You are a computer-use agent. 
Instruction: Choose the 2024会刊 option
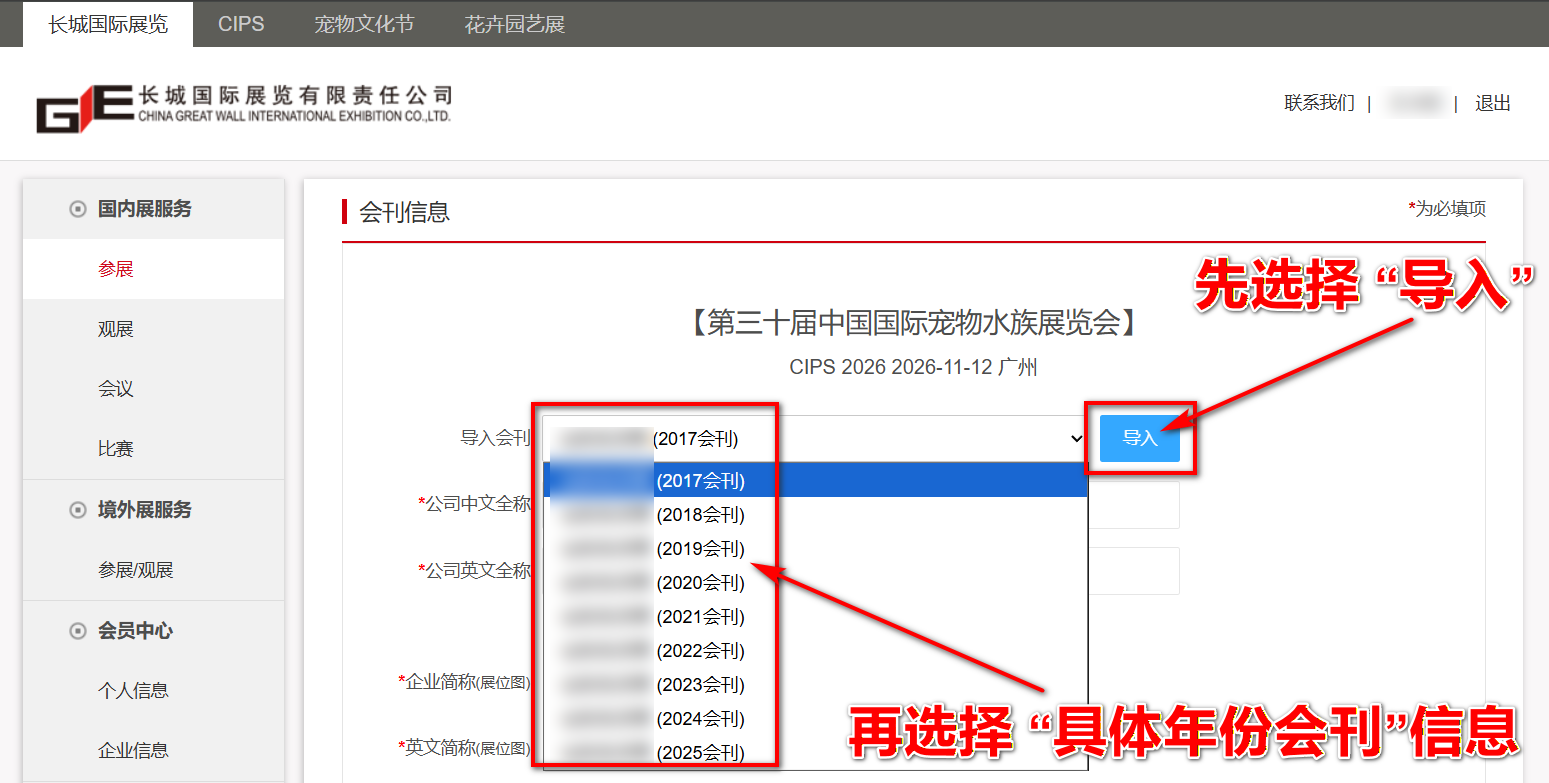click(815, 719)
